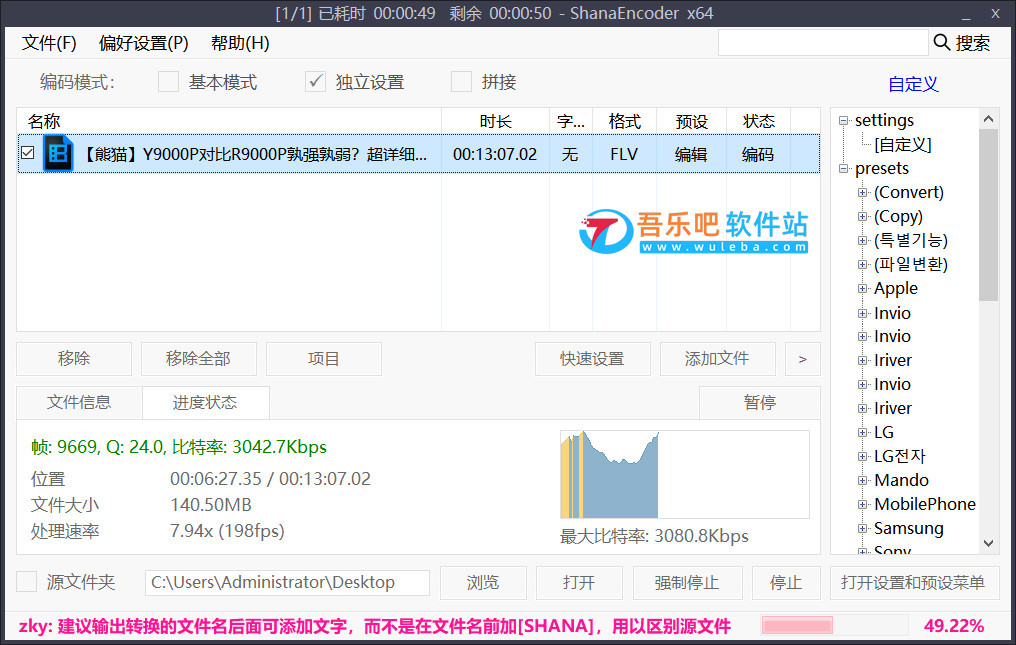Viewport: 1016px width, 645px height.
Task: Click the video file icon in list row
Action: [58, 154]
